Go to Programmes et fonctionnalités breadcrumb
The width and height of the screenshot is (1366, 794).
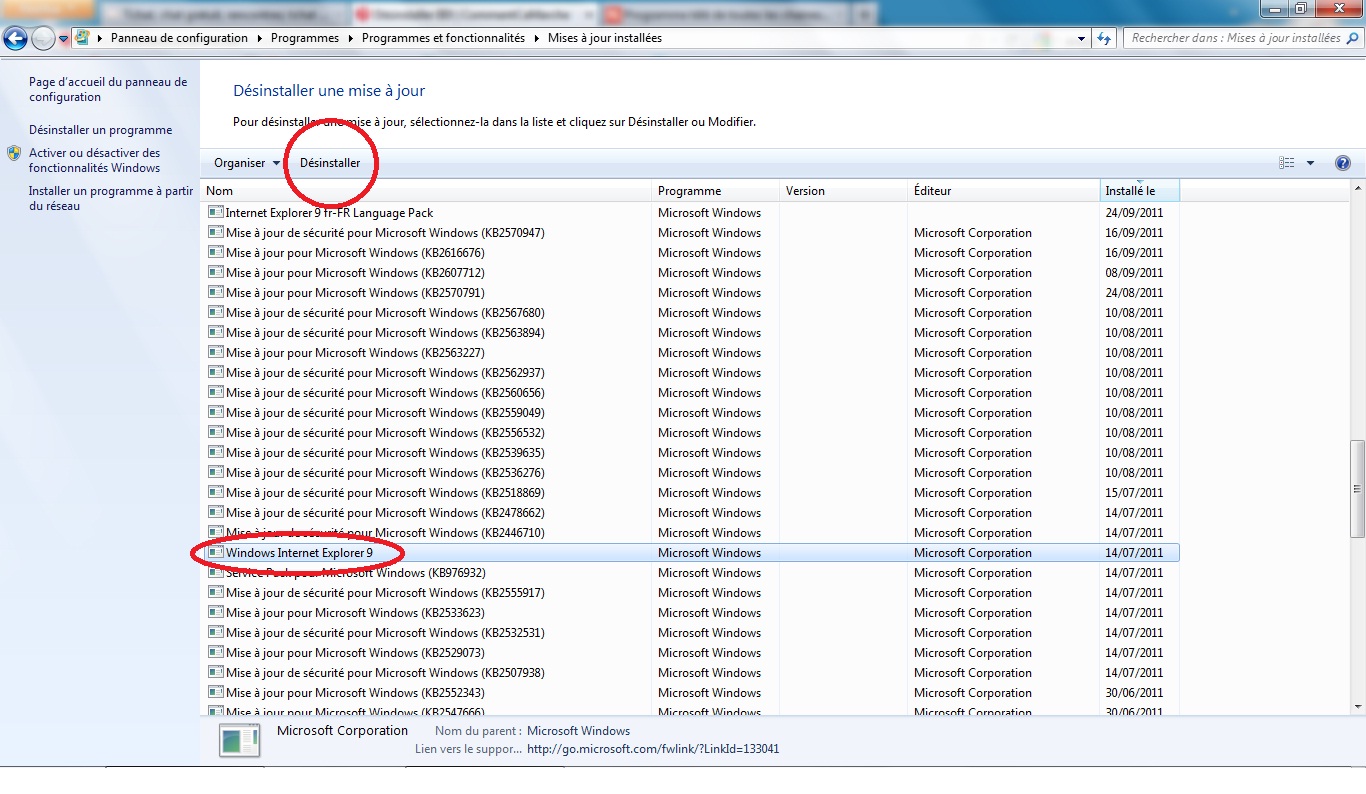pos(443,38)
